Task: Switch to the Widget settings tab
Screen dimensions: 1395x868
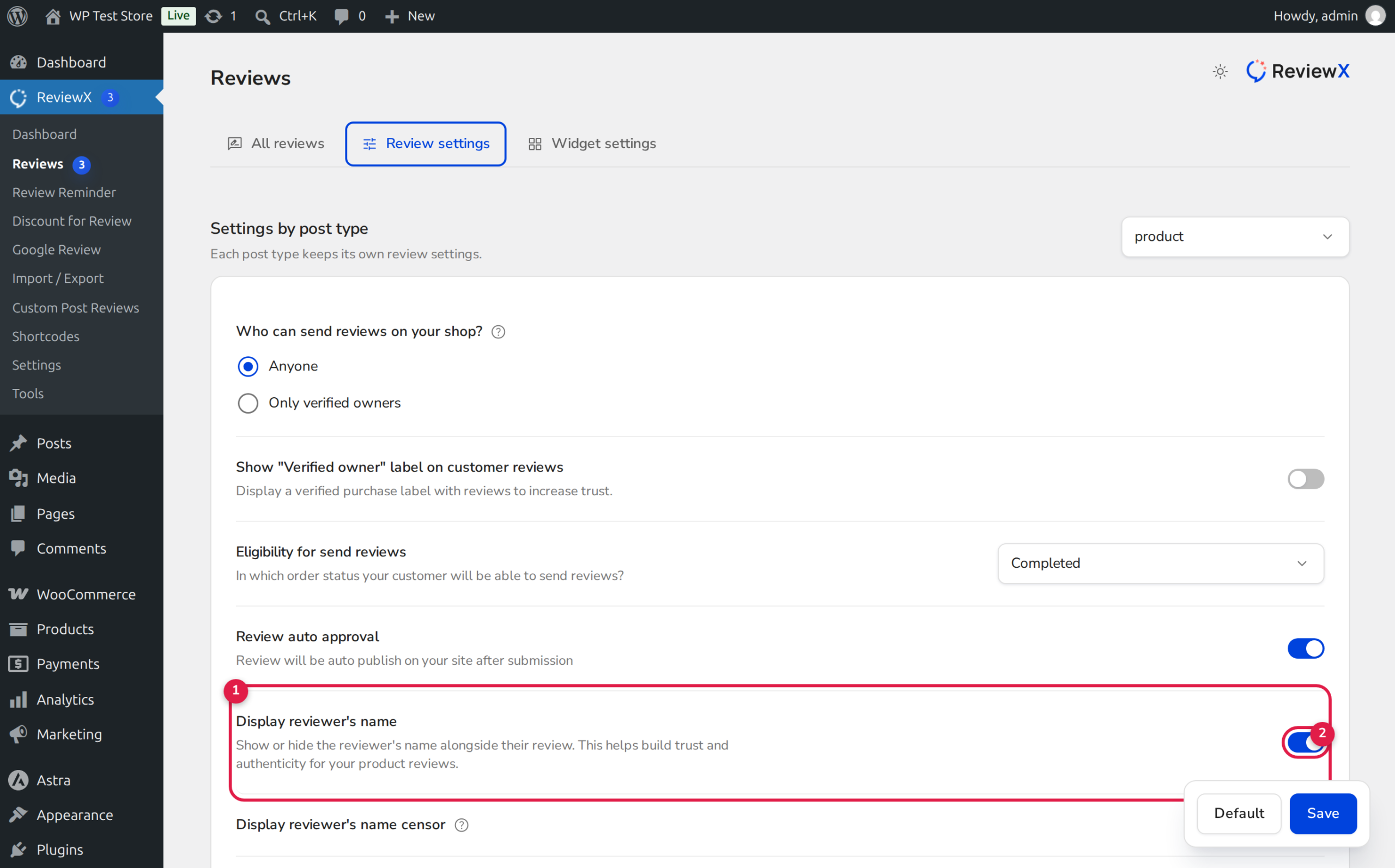Action: pos(592,143)
